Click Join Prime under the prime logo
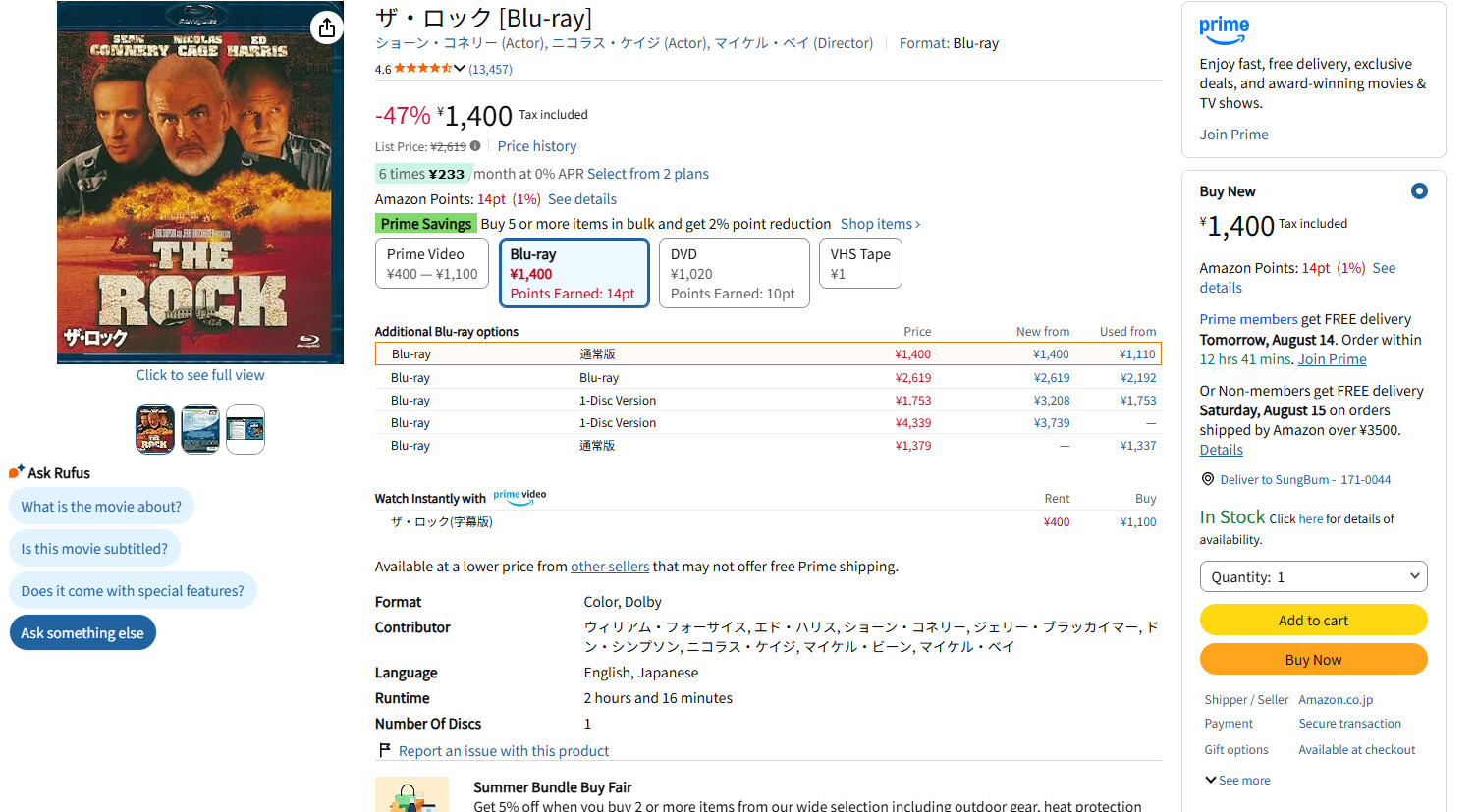Screen dimensions: 1476x812 click(x=1233, y=135)
